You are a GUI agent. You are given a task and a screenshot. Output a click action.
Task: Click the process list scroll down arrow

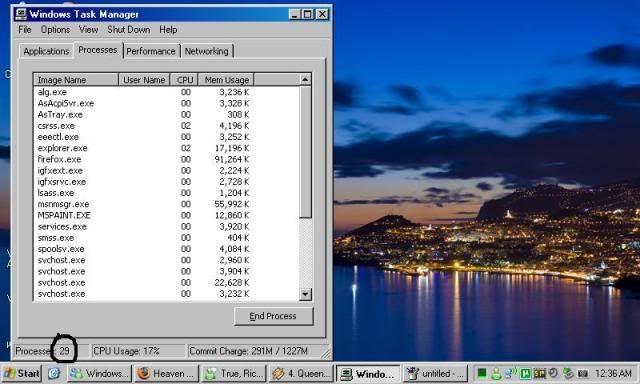[x=305, y=294]
